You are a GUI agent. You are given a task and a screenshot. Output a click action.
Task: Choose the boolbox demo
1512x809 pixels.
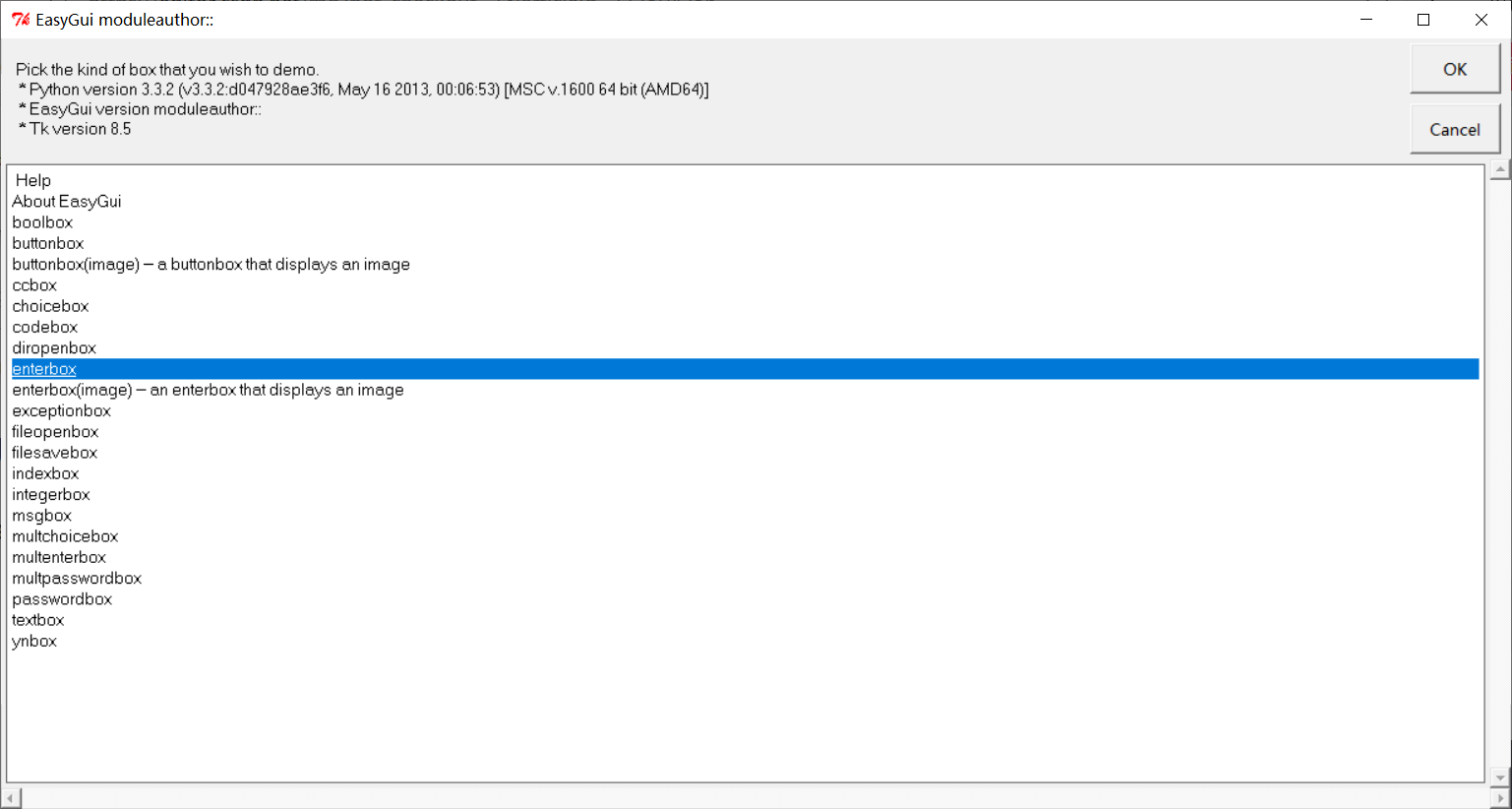point(42,222)
